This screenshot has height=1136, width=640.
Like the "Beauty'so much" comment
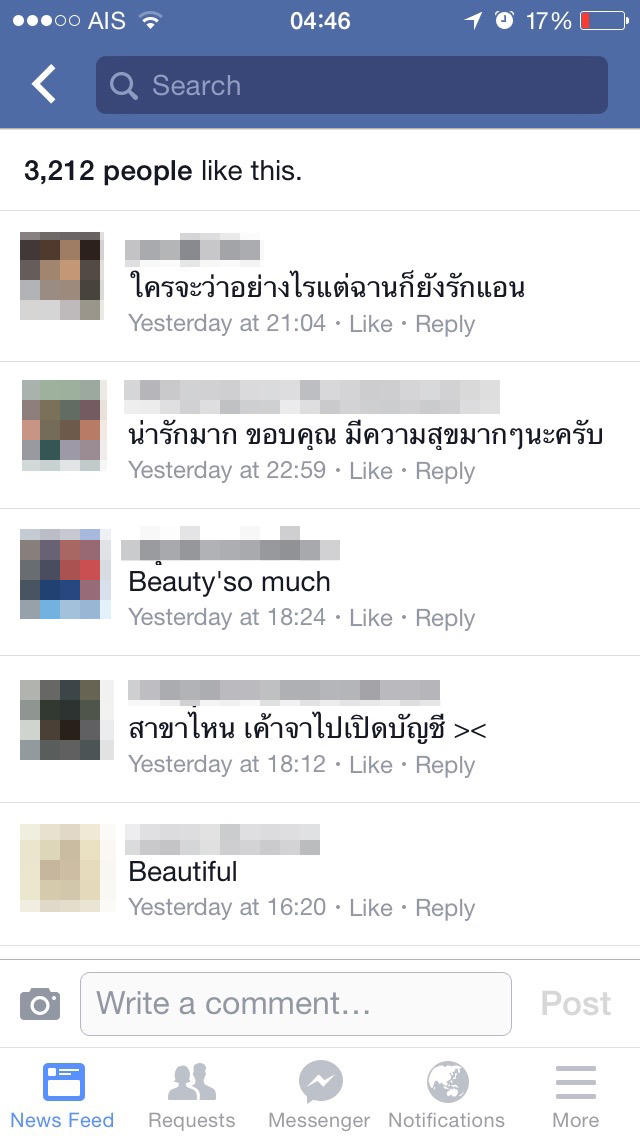click(x=370, y=617)
